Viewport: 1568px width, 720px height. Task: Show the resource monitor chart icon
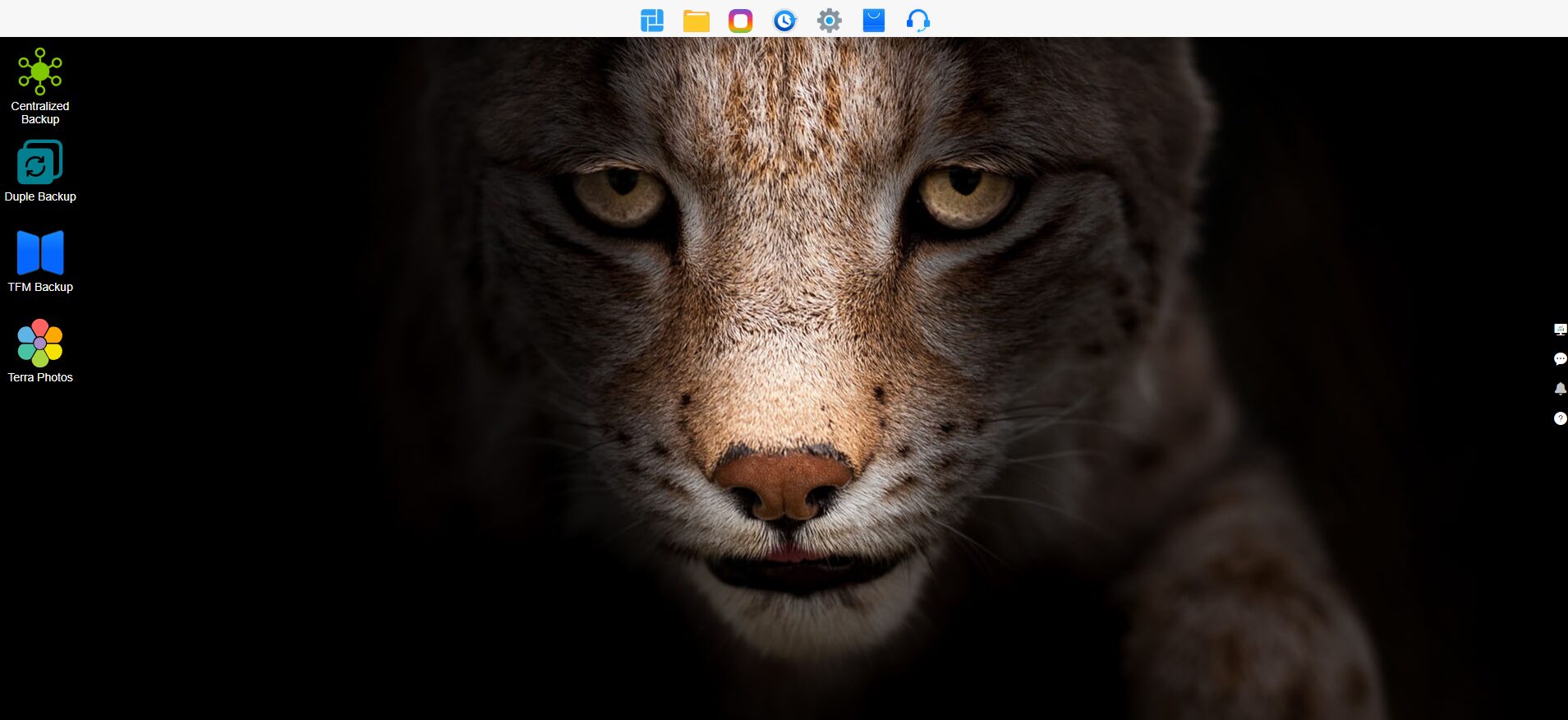(1560, 330)
